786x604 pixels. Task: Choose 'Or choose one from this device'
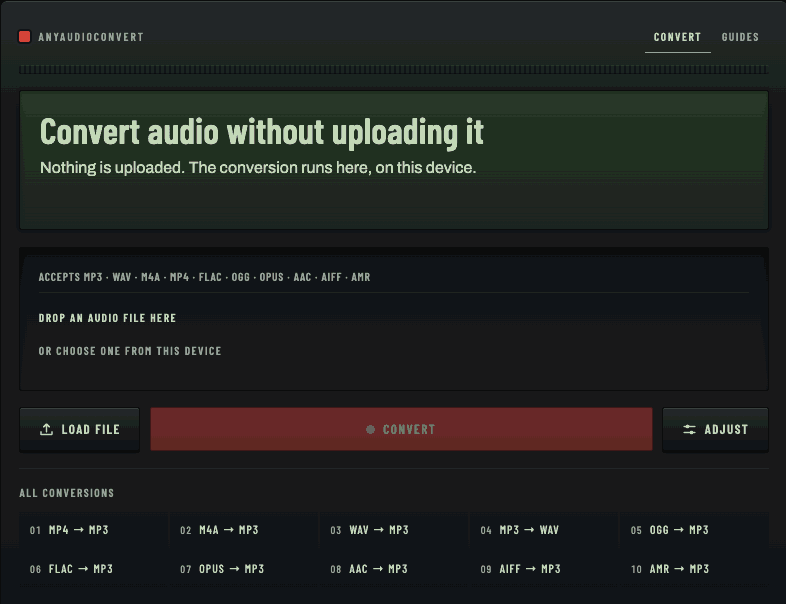coord(130,351)
